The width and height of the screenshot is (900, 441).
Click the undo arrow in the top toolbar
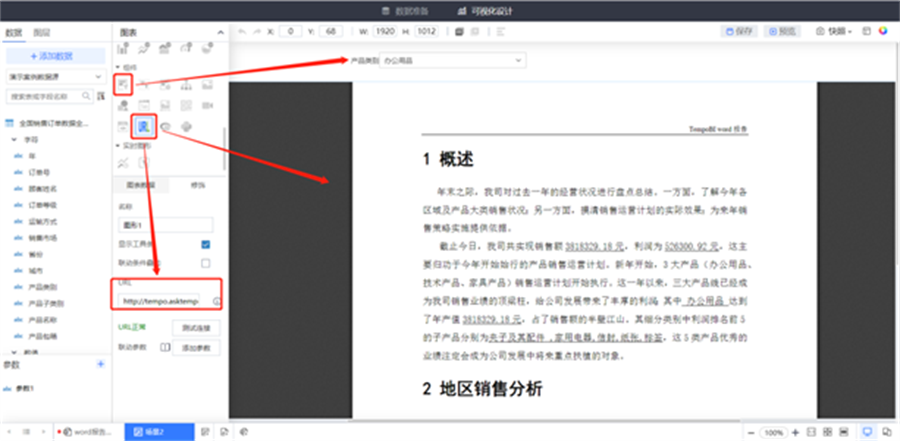pyautogui.click(x=242, y=32)
